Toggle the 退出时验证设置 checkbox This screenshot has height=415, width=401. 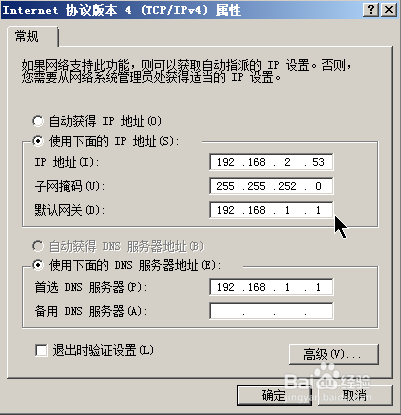point(41,351)
